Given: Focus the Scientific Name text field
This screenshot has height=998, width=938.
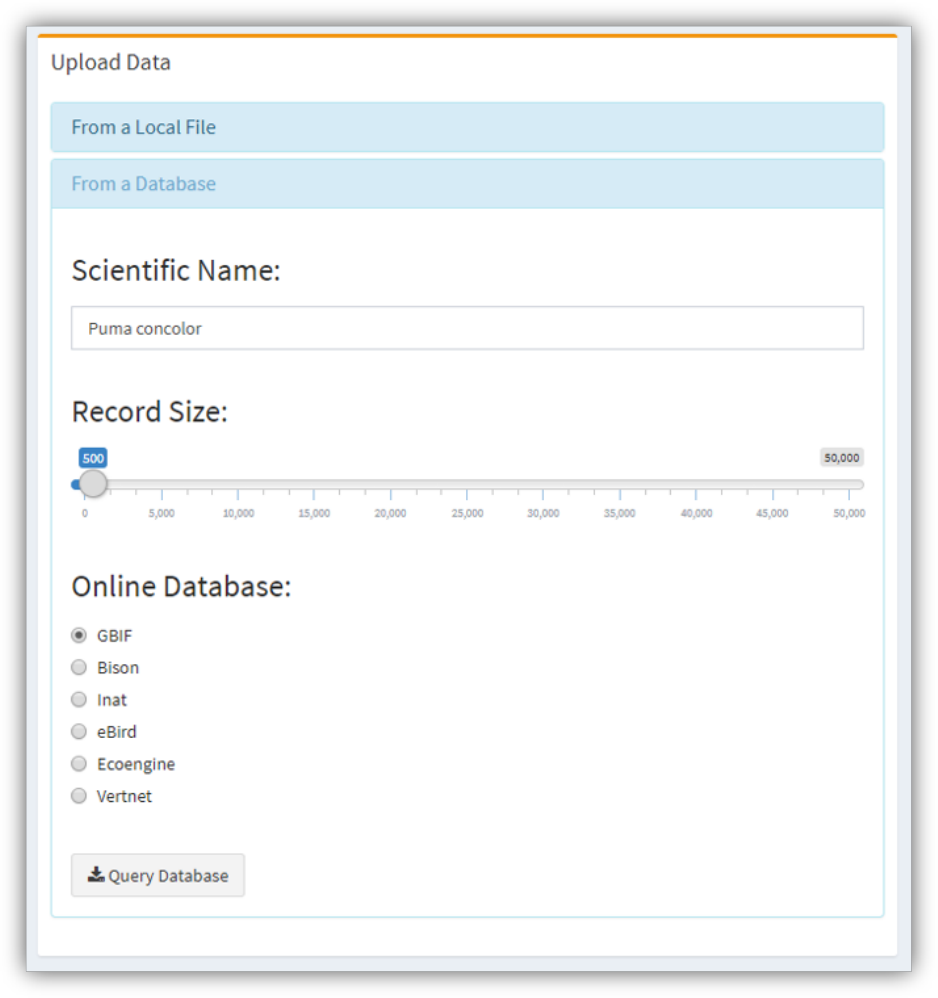Looking at the screenshot, I should pyautogui.click(x=467, y=328).
